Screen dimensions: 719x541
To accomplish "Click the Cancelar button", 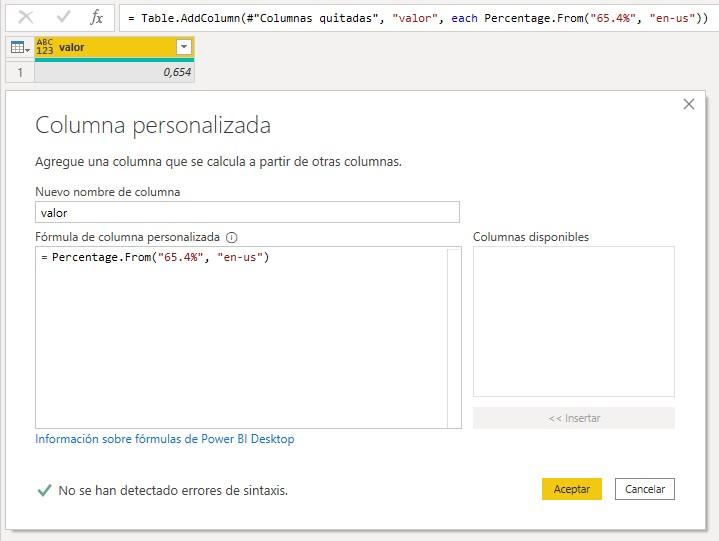I will pyautogui.click(x=645, y=489).
